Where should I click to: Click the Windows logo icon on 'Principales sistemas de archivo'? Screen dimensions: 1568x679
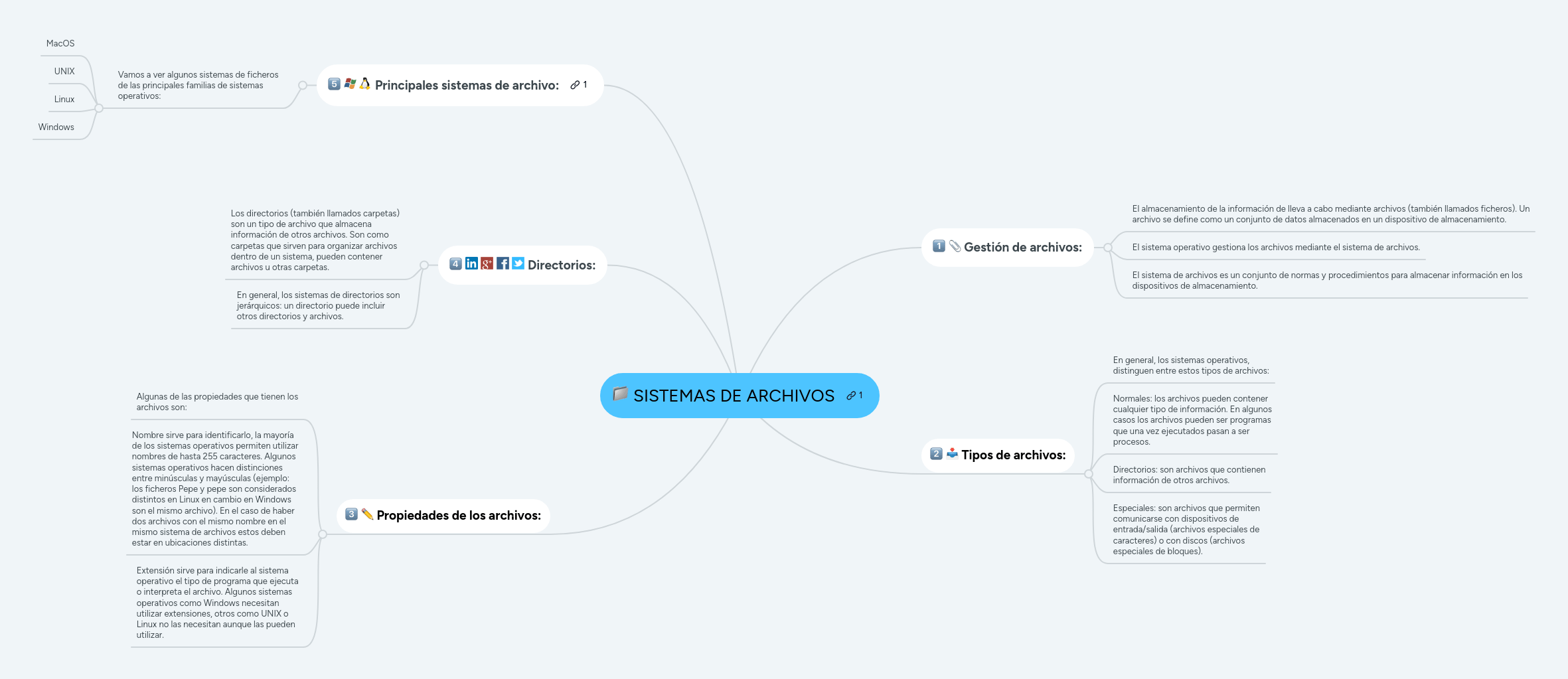pyautogui.click(x=350, y=84)
